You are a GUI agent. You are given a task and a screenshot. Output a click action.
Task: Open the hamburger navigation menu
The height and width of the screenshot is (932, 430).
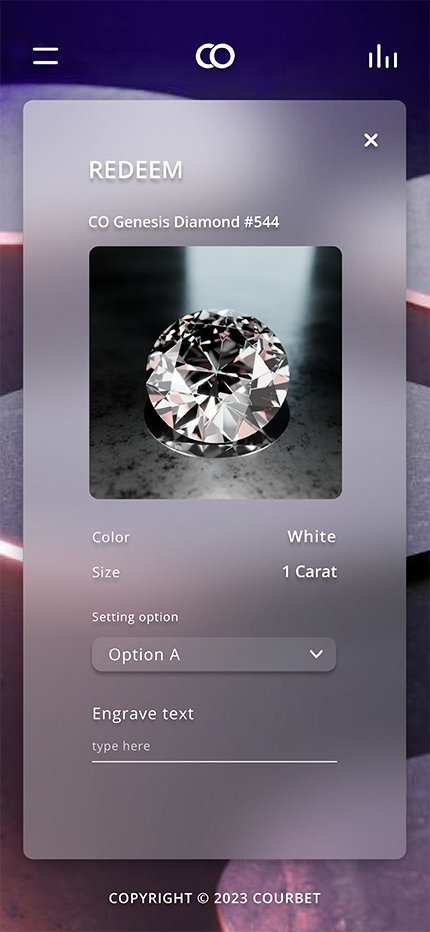(x=45, y=56)
